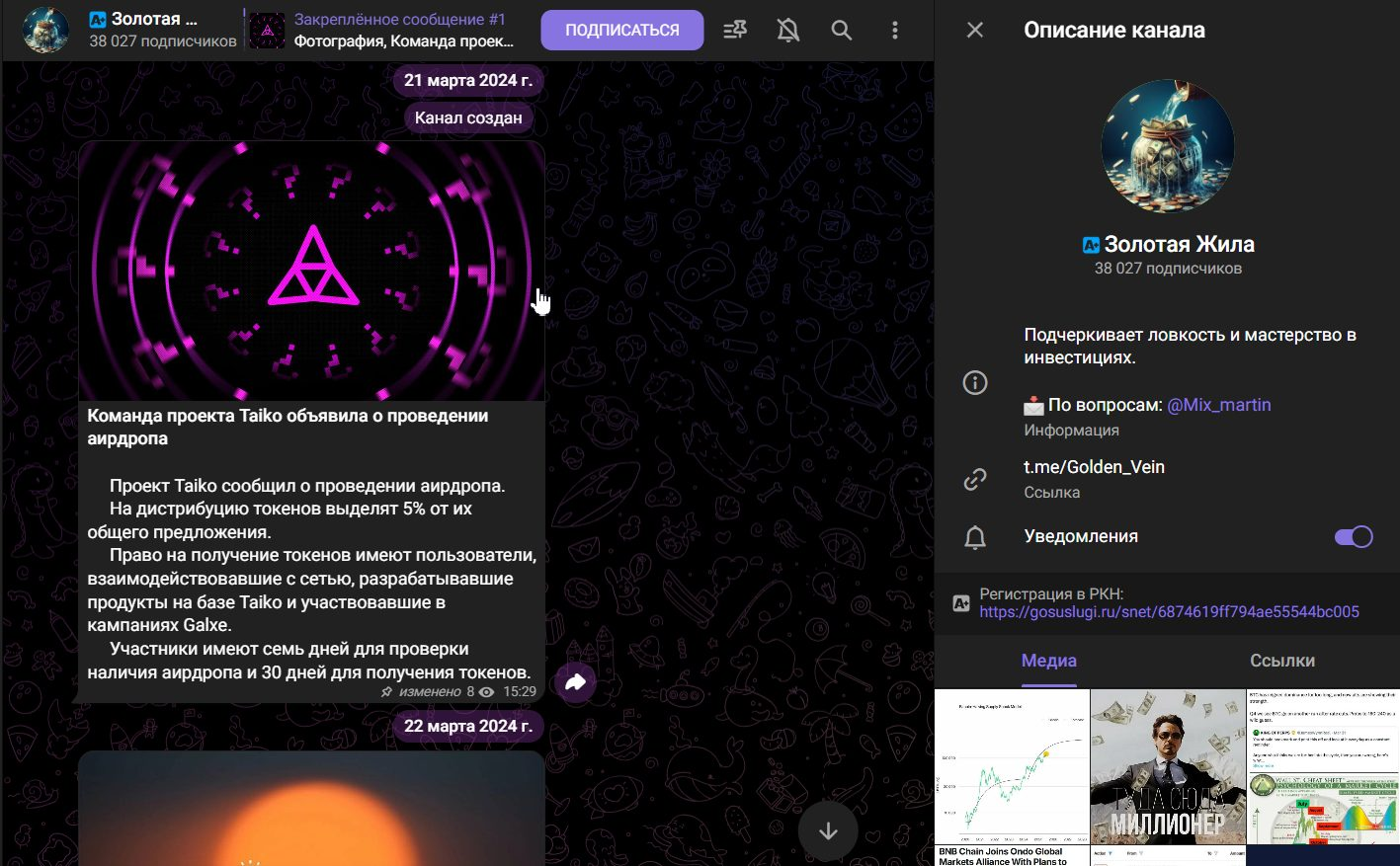Switch to the Ссылки tab
Screen dimensions: 1400x866
pyautogui.click(x=1282, y=662)
